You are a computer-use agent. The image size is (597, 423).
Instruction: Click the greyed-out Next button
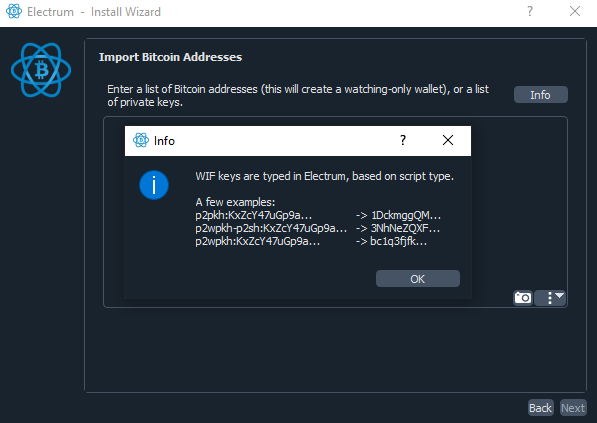(573, 408)
